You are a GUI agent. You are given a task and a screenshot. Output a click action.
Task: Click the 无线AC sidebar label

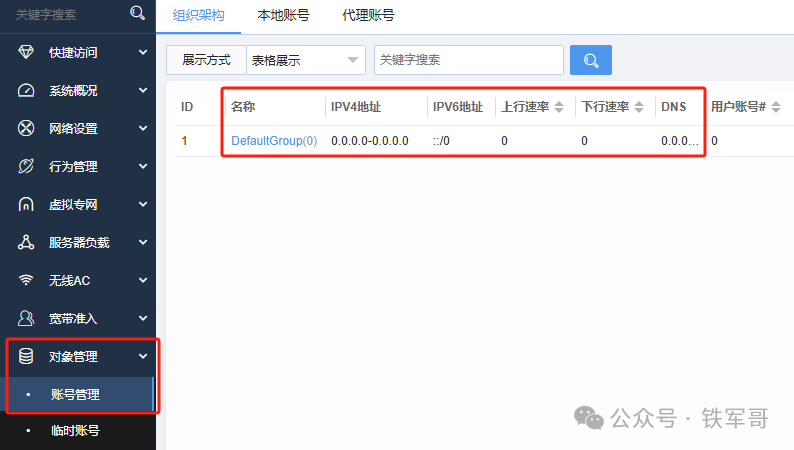coord(69,280)
